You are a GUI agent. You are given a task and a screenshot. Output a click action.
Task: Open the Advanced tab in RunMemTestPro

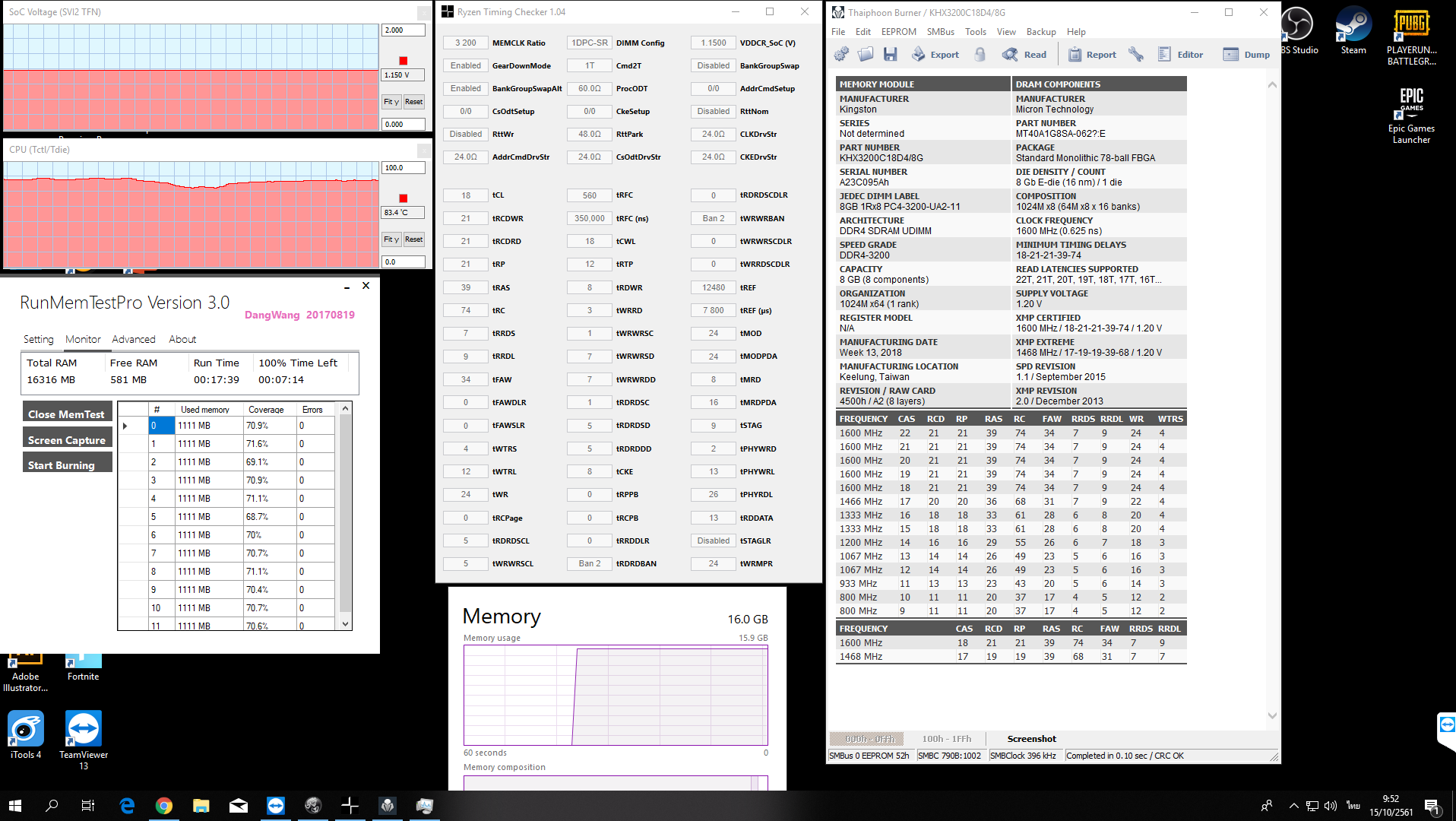click(x=134, y=339)
